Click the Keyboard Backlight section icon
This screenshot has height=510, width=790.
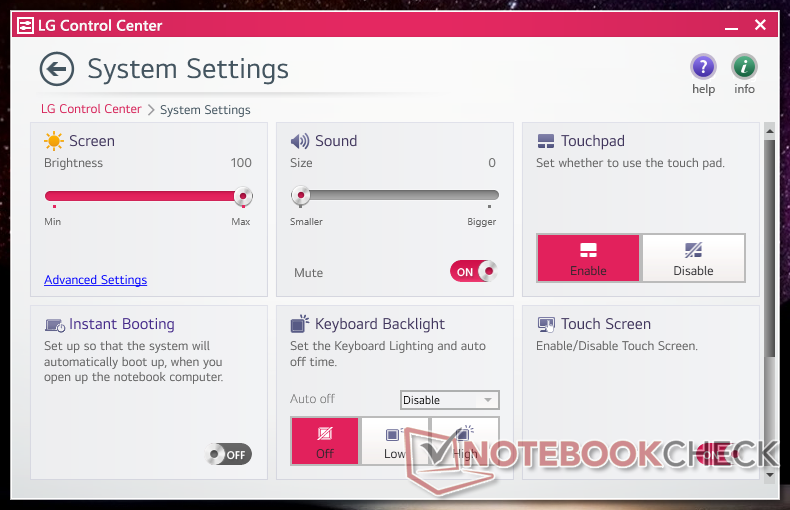tap(299, 324)
